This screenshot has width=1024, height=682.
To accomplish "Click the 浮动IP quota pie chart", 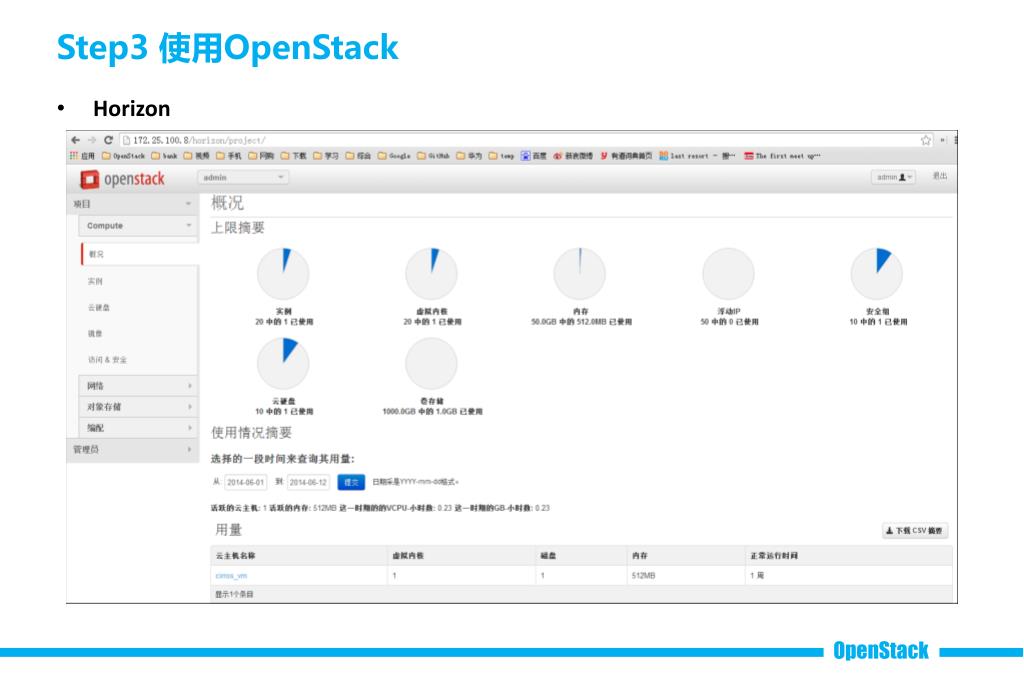I will 728,274.
